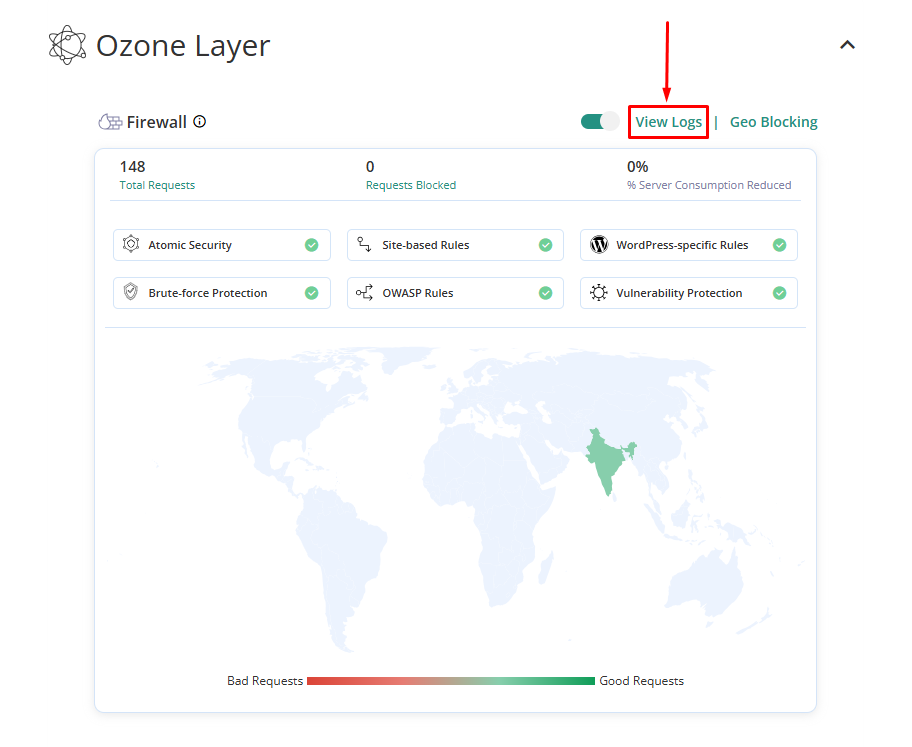Image resolution: width=912 pixels, height=747 pixels.
Task: Click the Site-based Rules label
Action: 426,245
